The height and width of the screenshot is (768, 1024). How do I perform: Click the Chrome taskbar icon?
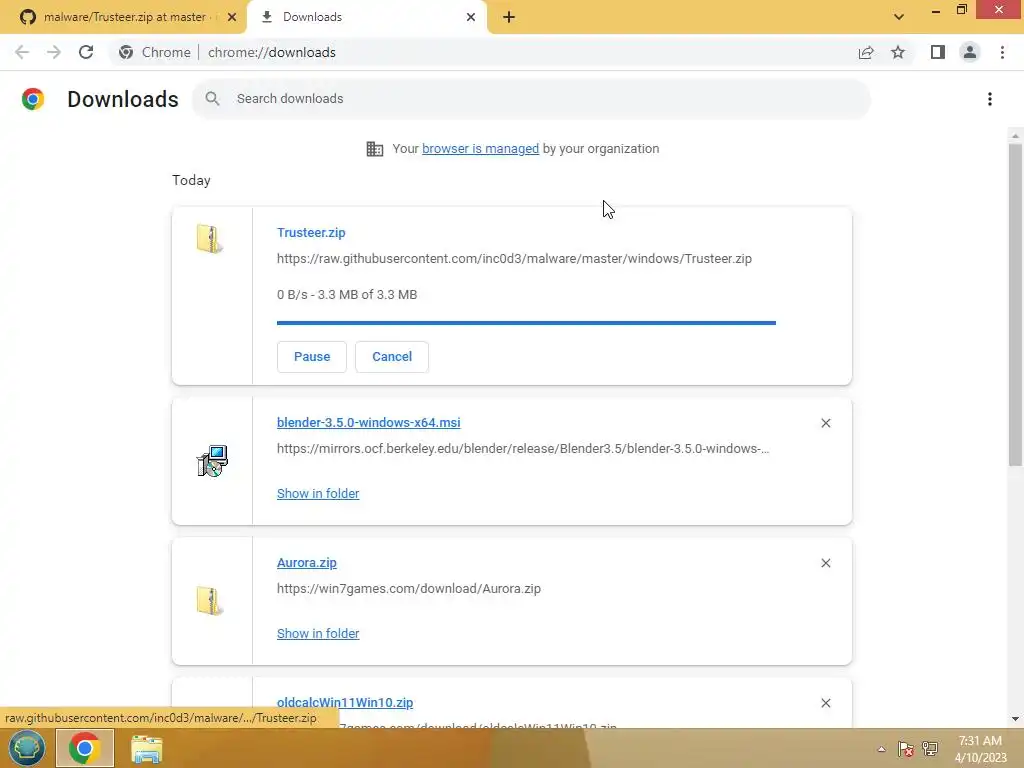pyautogui.click(x=84, y=748)
